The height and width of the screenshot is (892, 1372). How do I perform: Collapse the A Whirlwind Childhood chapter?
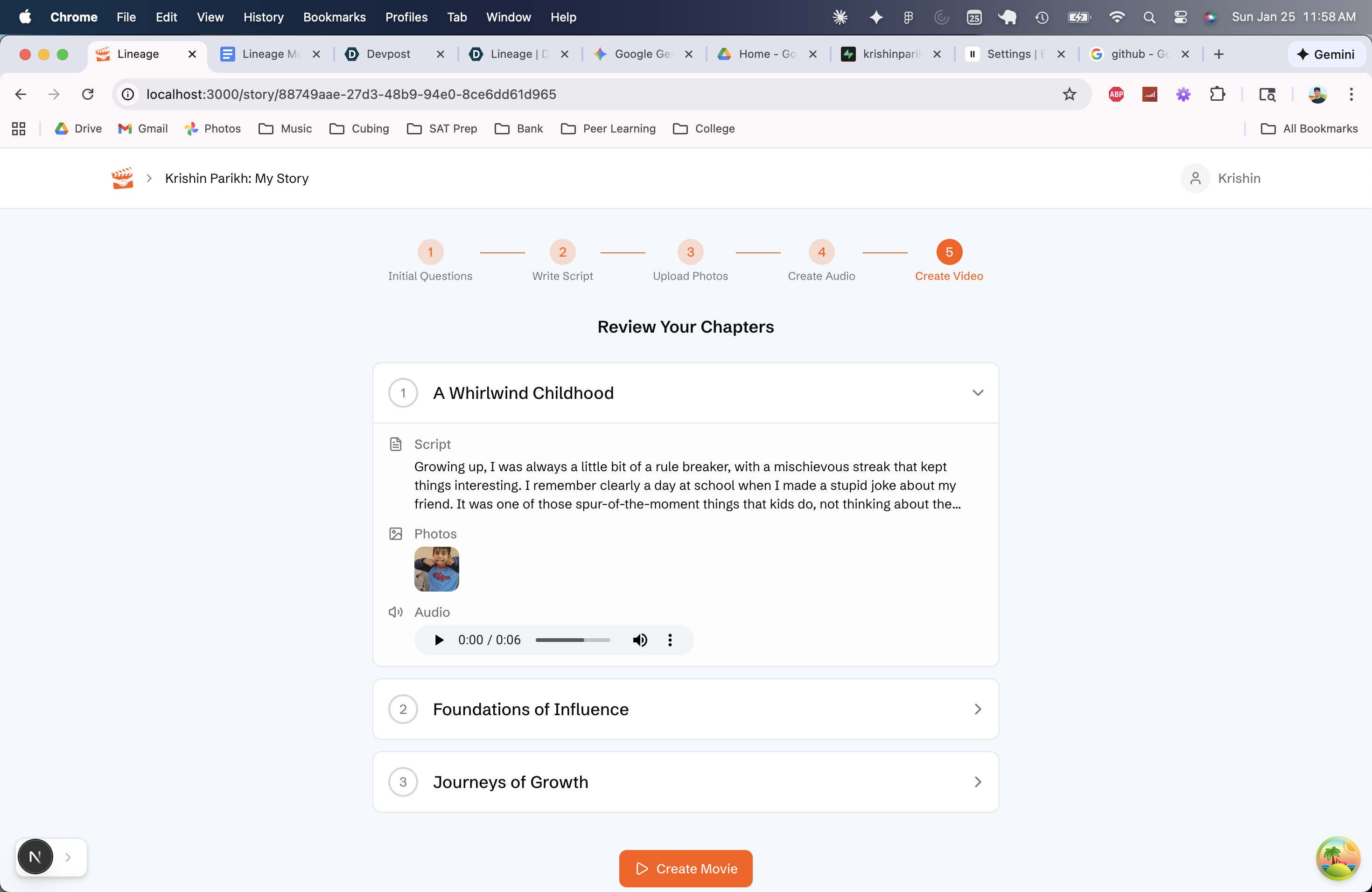pos(977,393)
